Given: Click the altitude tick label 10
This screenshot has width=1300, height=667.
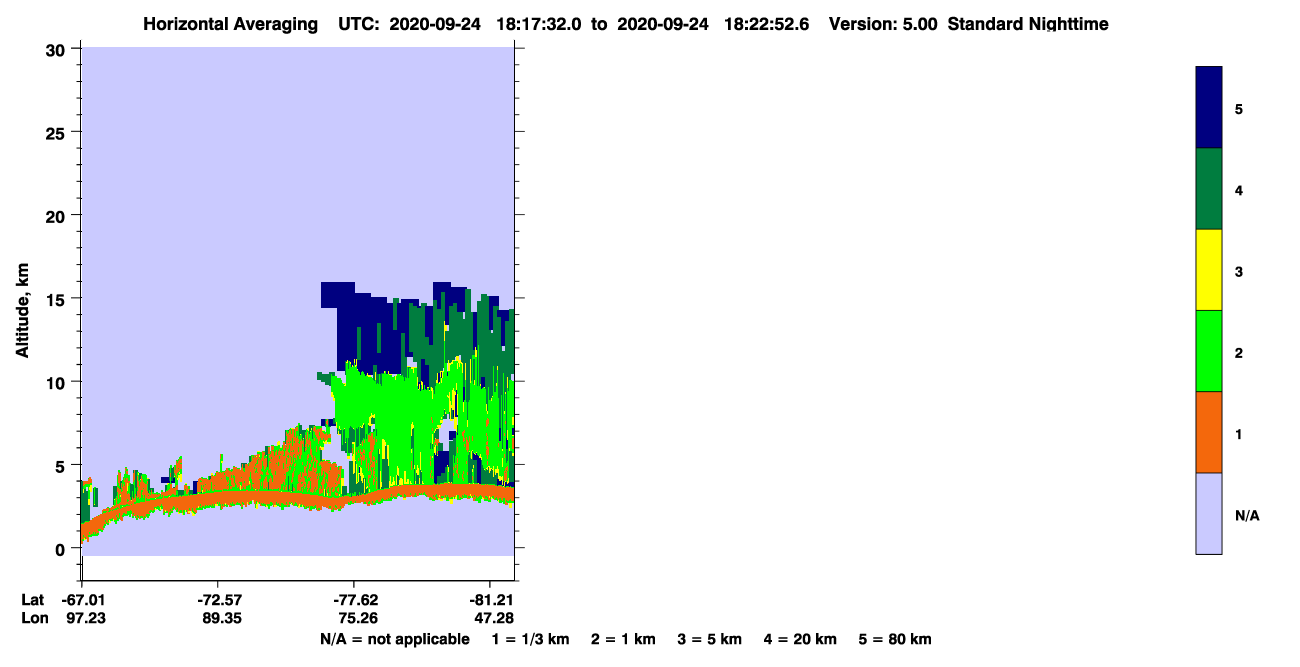Looking at the screenshot, I should (x=57, y=382).
